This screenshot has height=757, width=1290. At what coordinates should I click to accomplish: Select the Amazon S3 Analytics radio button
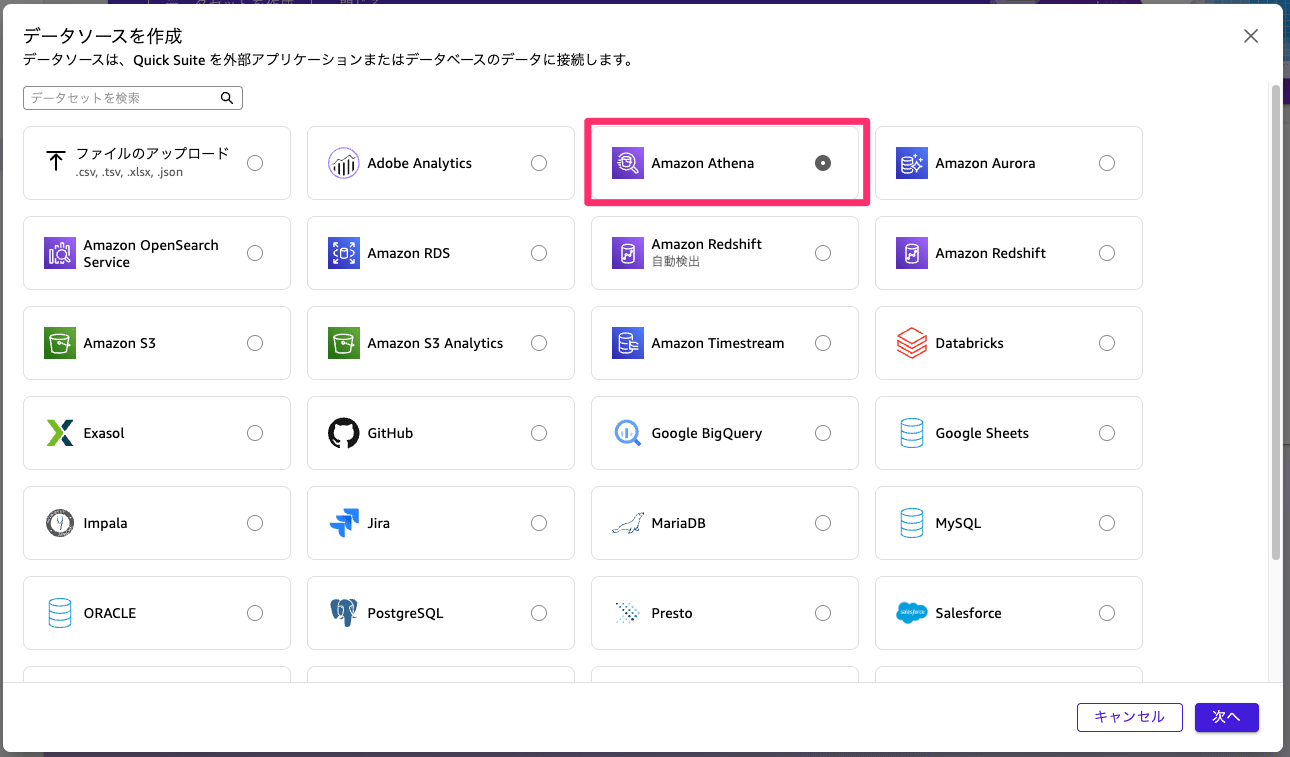(x=539, y=343)
